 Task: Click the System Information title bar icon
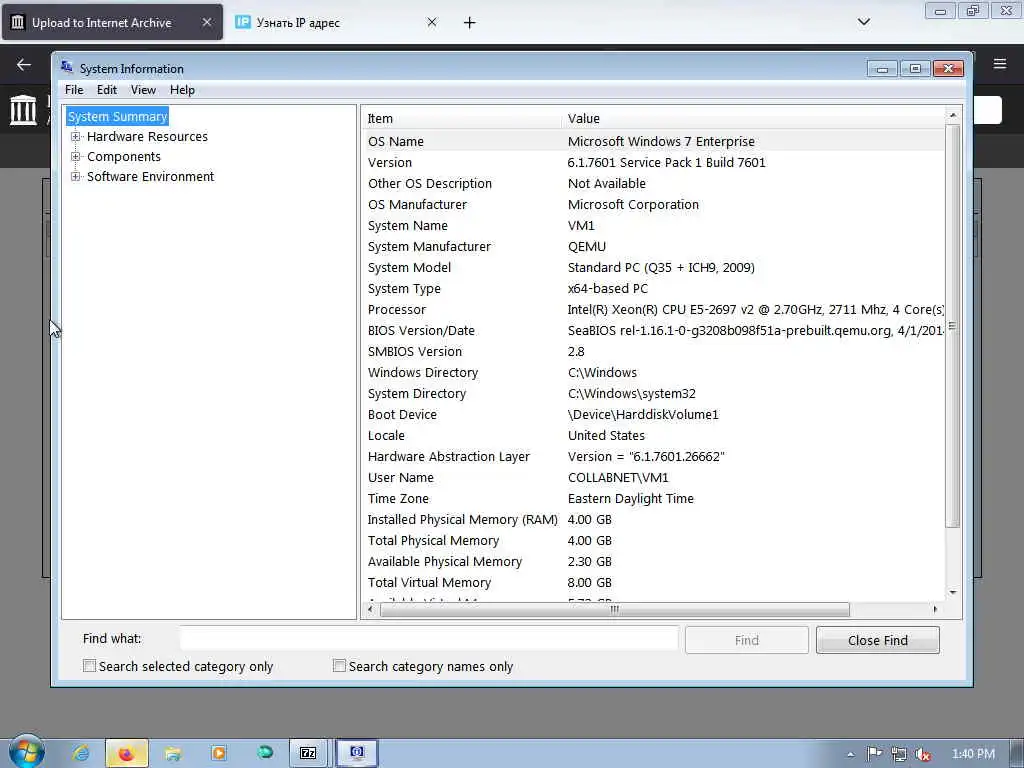[x=67, y=67]
